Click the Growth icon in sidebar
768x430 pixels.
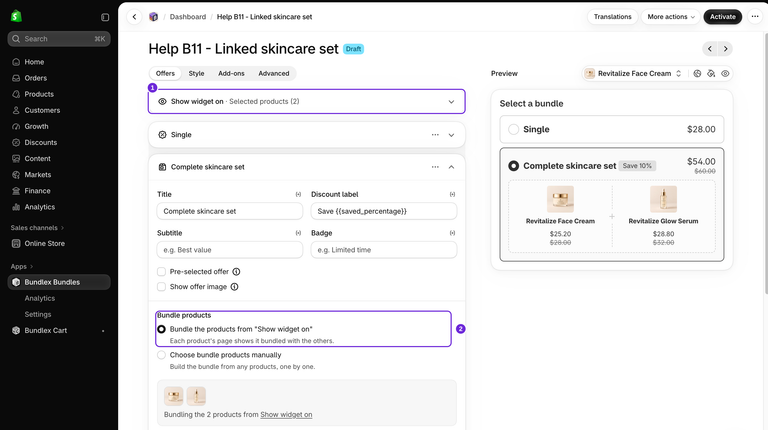[16, 126]
